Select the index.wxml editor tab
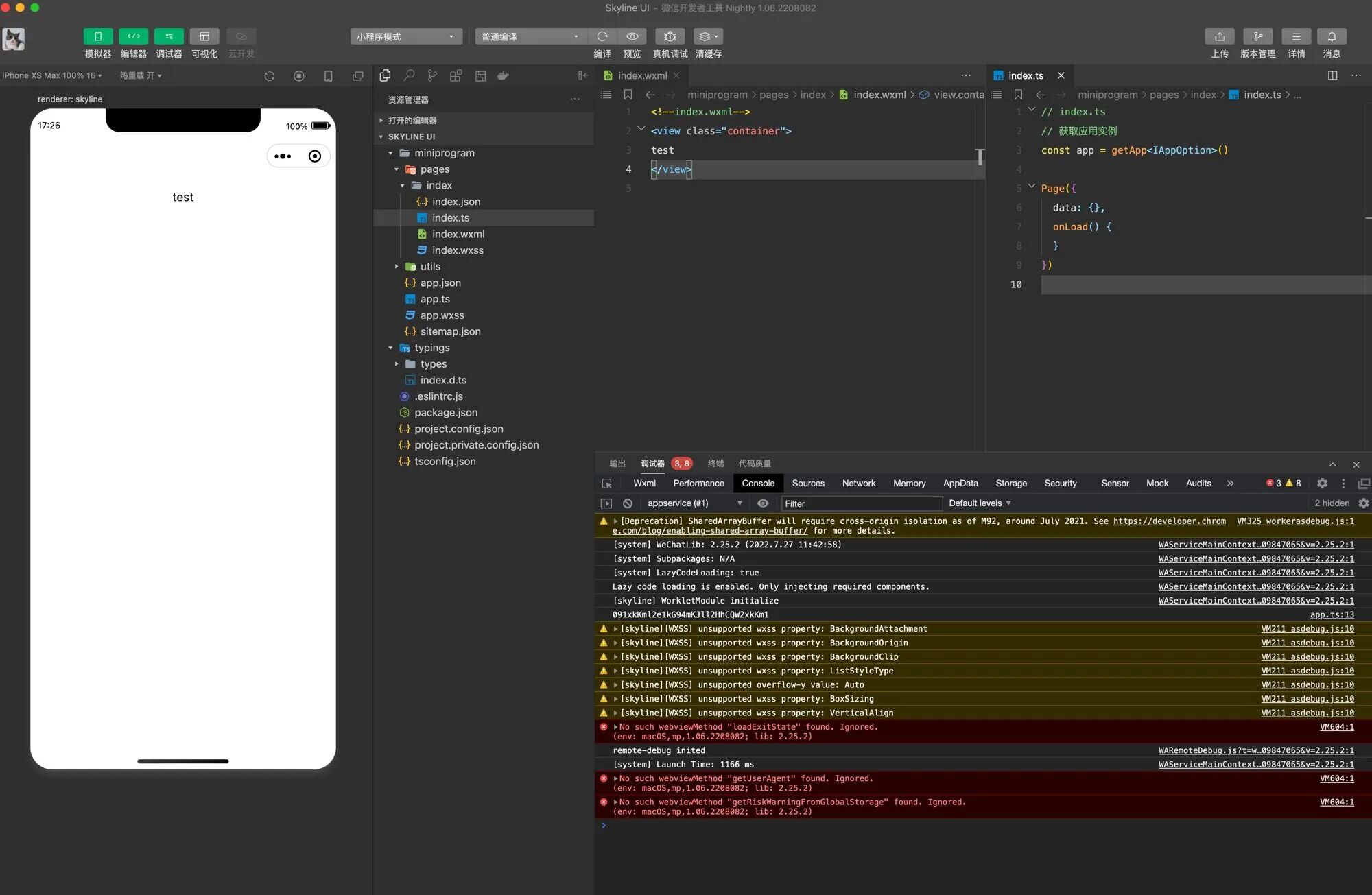The image size is (1372, 895). [x=641, y=75]
